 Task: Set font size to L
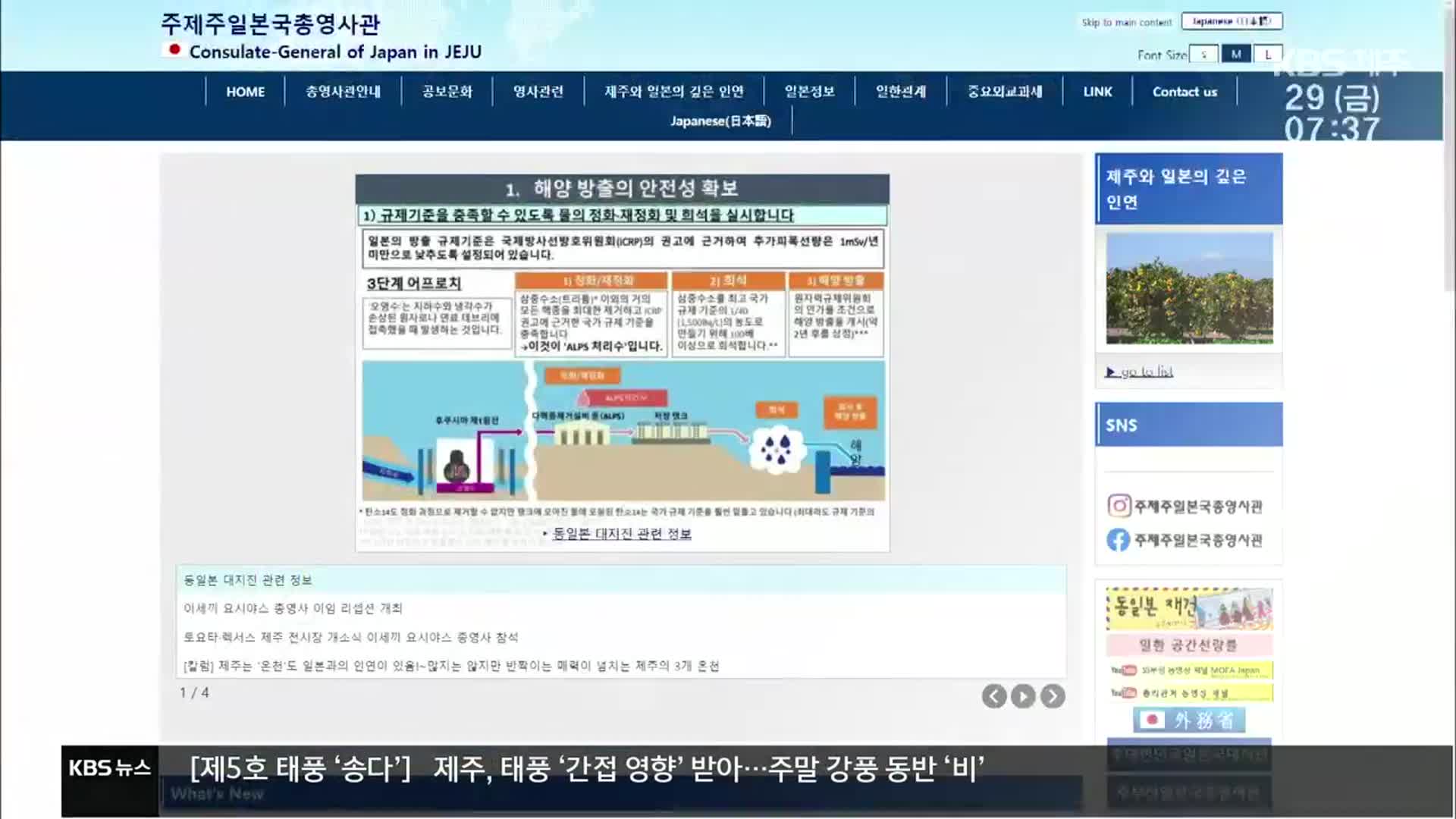pyautogui.click(x=1268, y=55)
